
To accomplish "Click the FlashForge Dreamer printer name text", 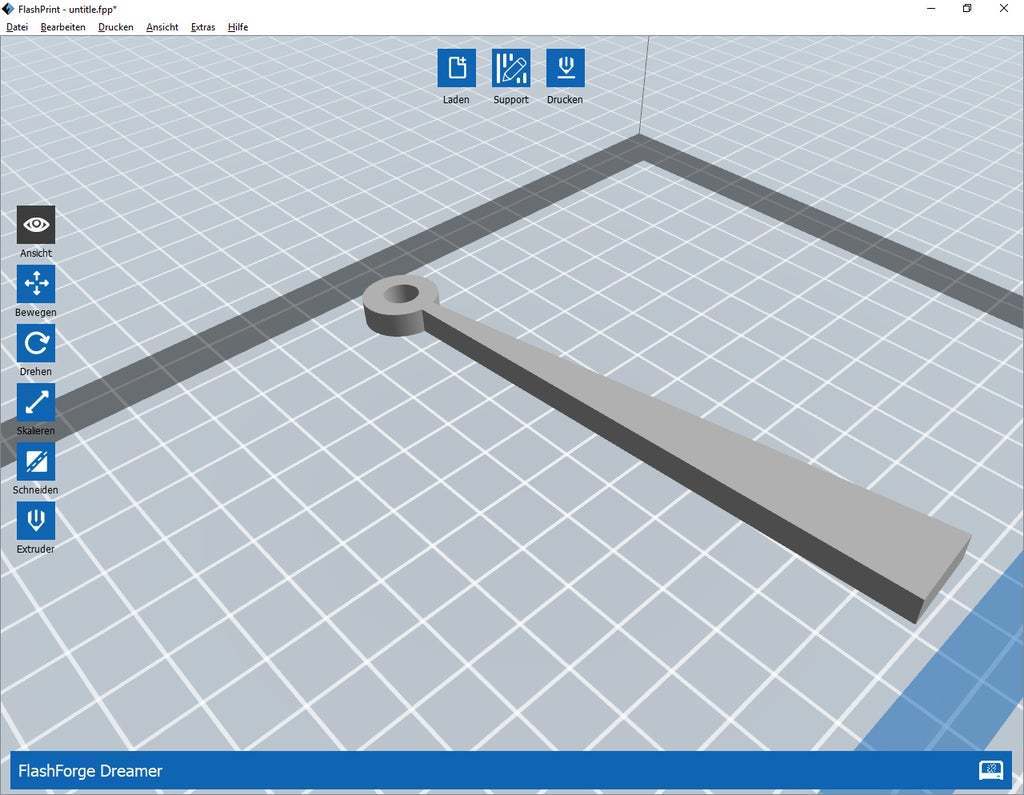I will (x=90, y=771).
